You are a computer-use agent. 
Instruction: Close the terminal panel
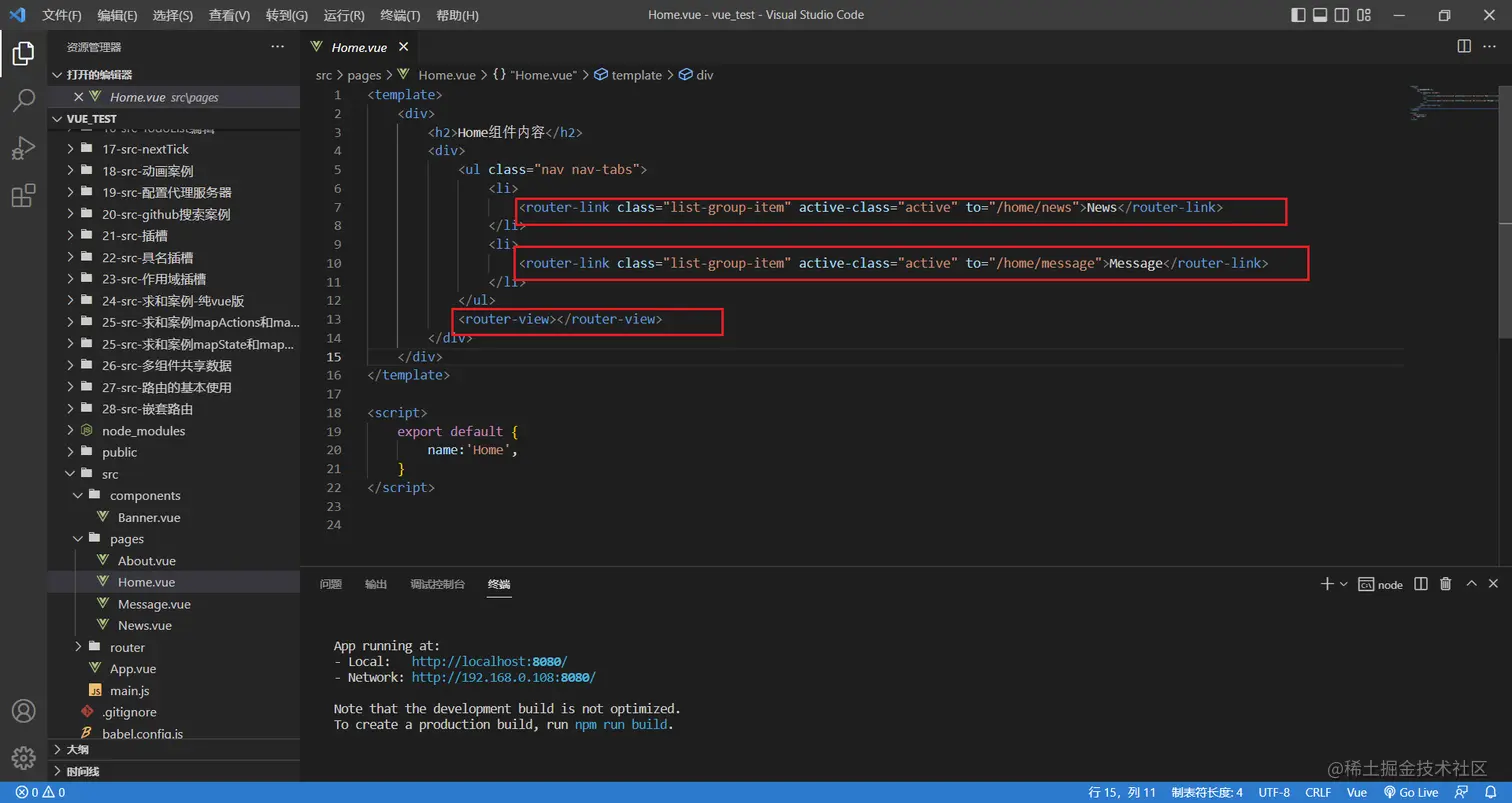(x=1494, y=584)
